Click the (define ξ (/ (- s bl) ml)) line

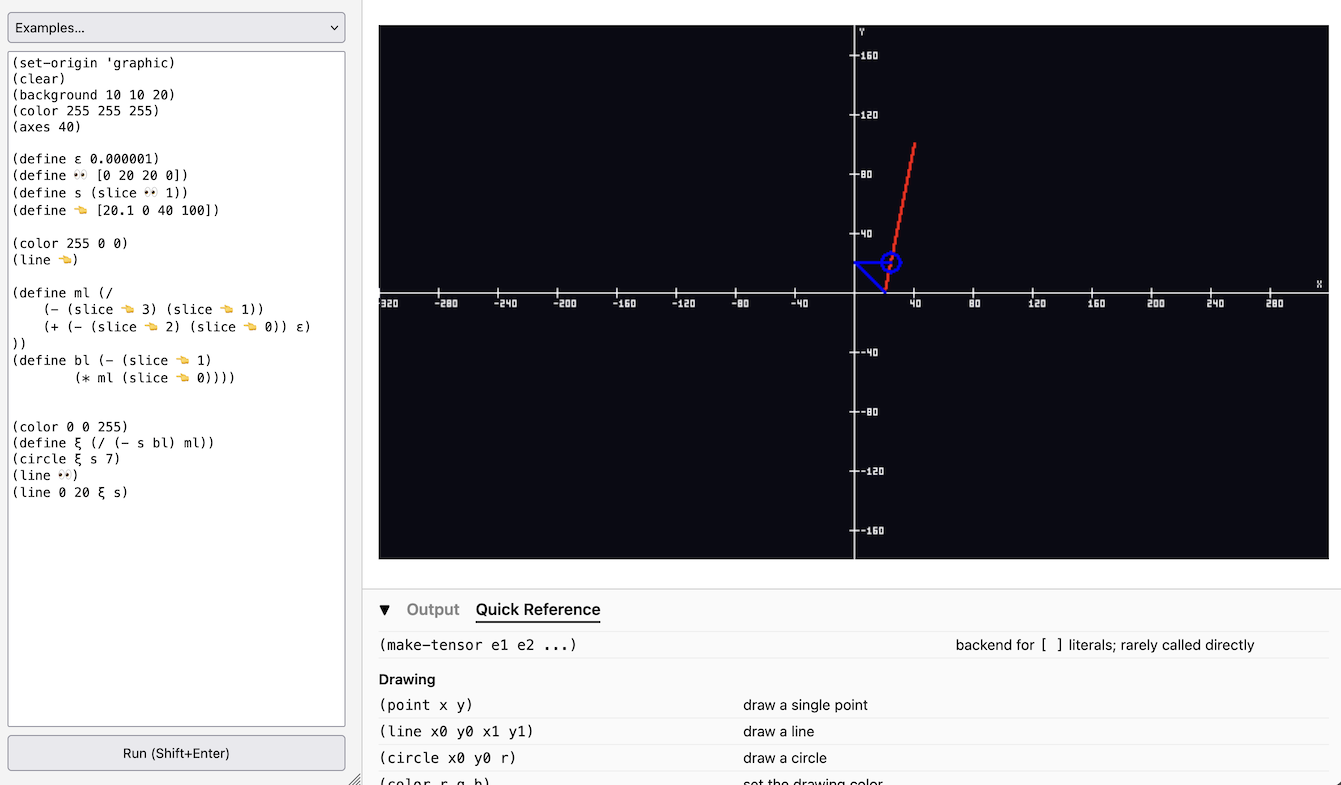(x=113, y=443)
